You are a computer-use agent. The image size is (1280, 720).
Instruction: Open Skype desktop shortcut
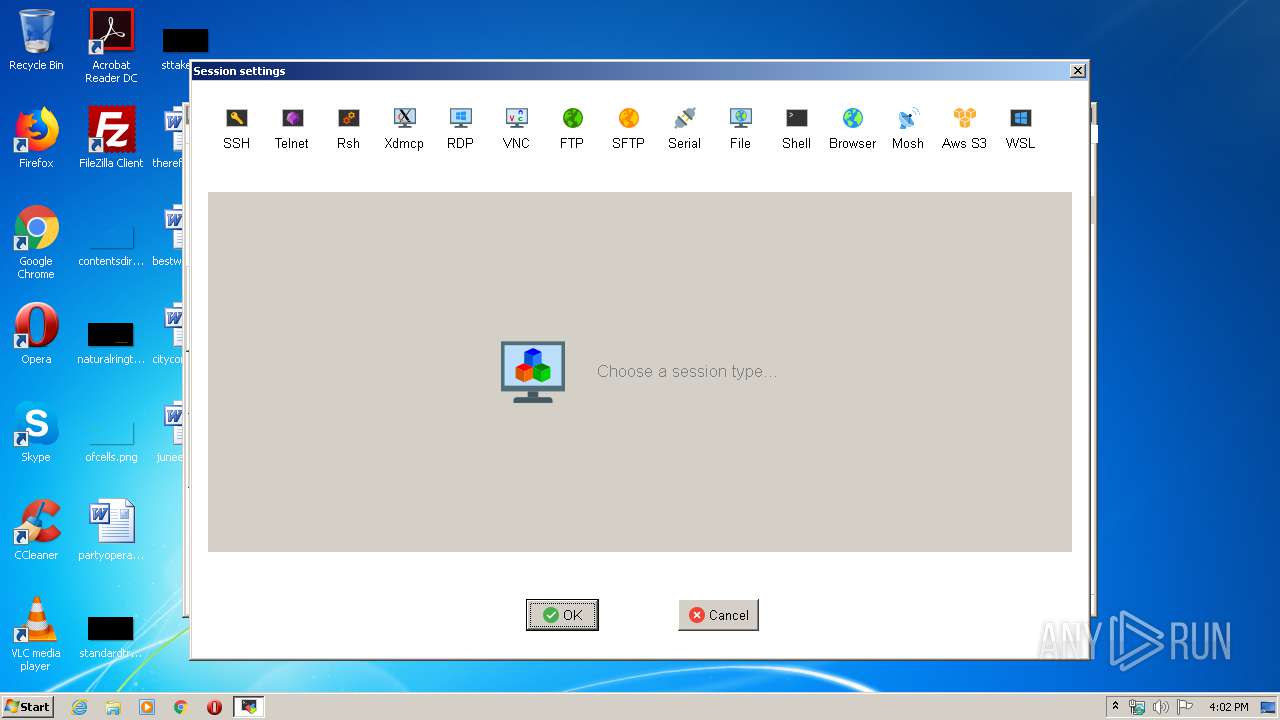[36, 432]
